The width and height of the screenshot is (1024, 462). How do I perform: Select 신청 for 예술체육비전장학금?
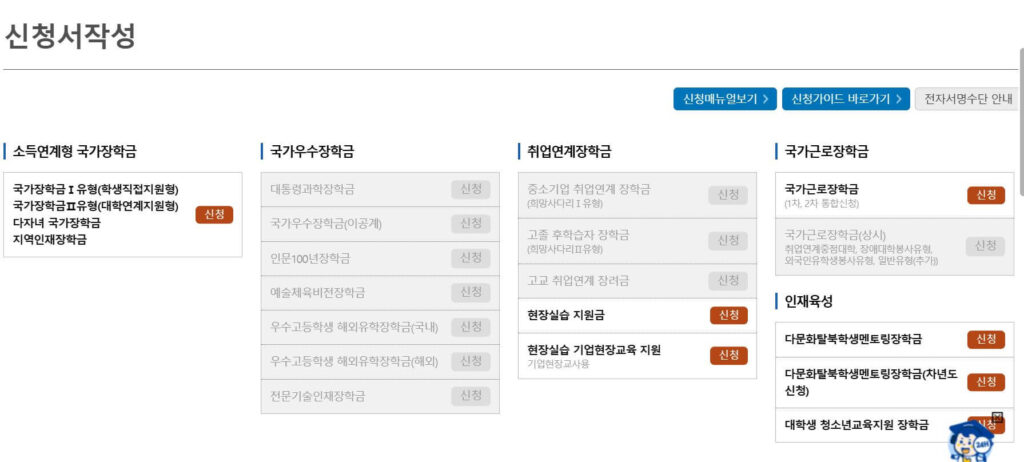(x=470, y=292)
